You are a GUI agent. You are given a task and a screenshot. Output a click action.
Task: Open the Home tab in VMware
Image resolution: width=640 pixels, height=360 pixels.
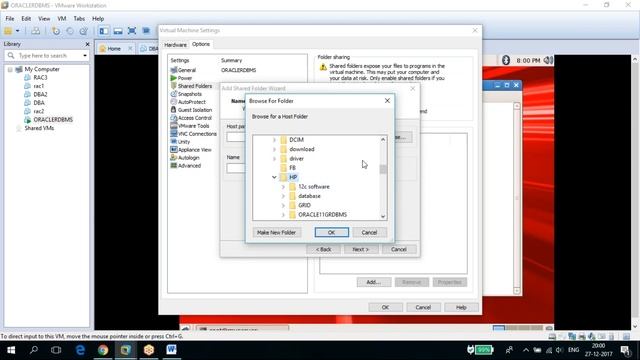pyautogui.click(x=114, y=49)
